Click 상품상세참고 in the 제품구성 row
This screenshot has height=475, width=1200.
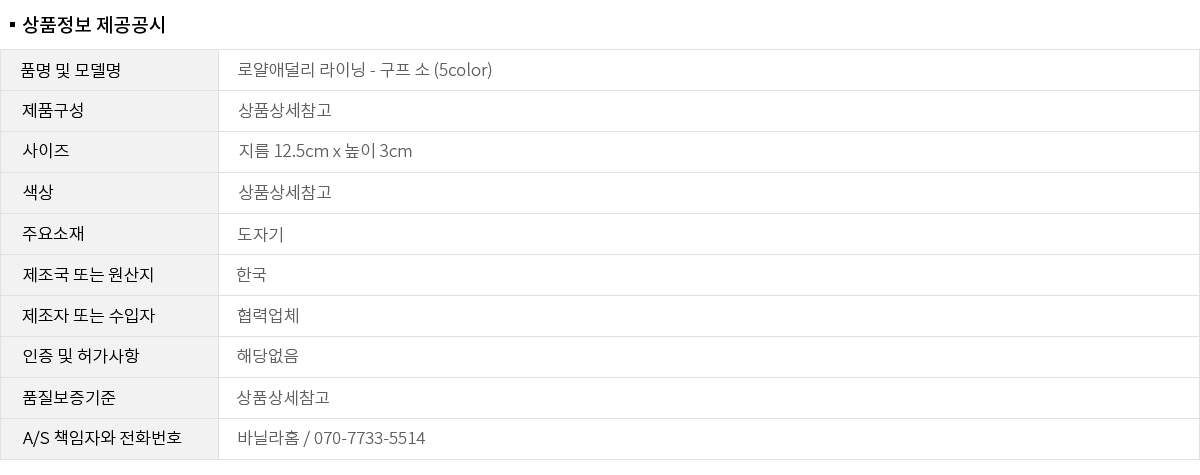pyautogui.click(x=284, y=111)
